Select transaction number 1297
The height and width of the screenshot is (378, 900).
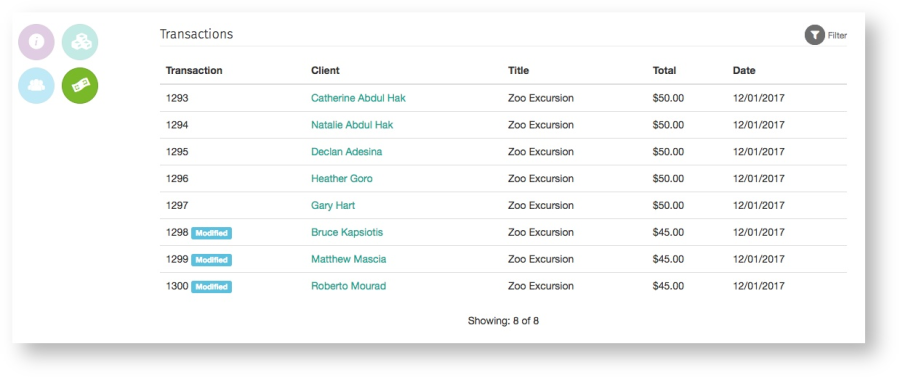pos(177,205)
